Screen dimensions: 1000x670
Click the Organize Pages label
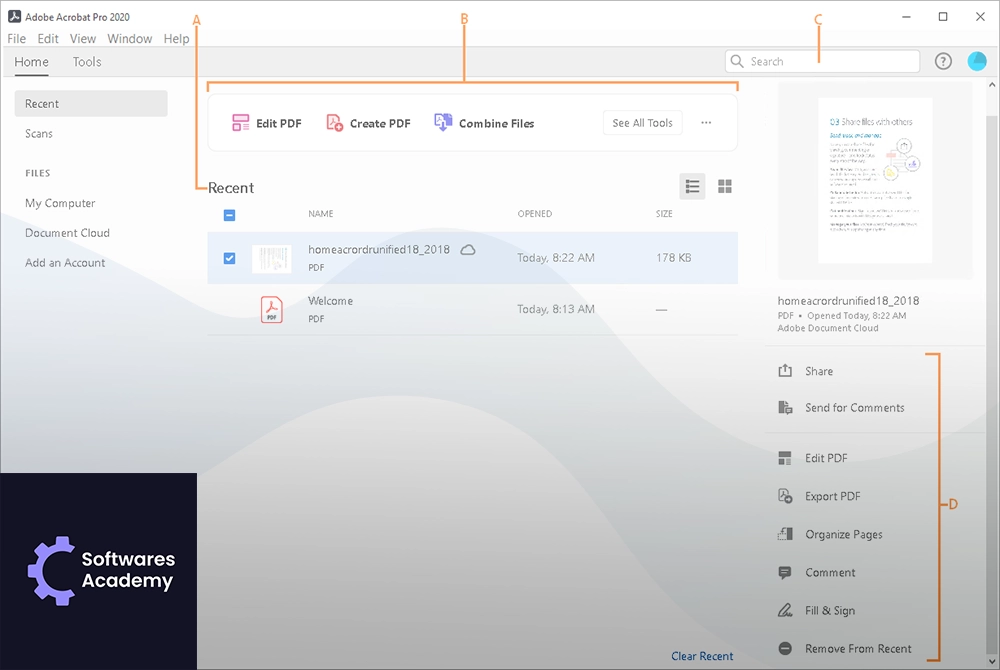[844, 534]
